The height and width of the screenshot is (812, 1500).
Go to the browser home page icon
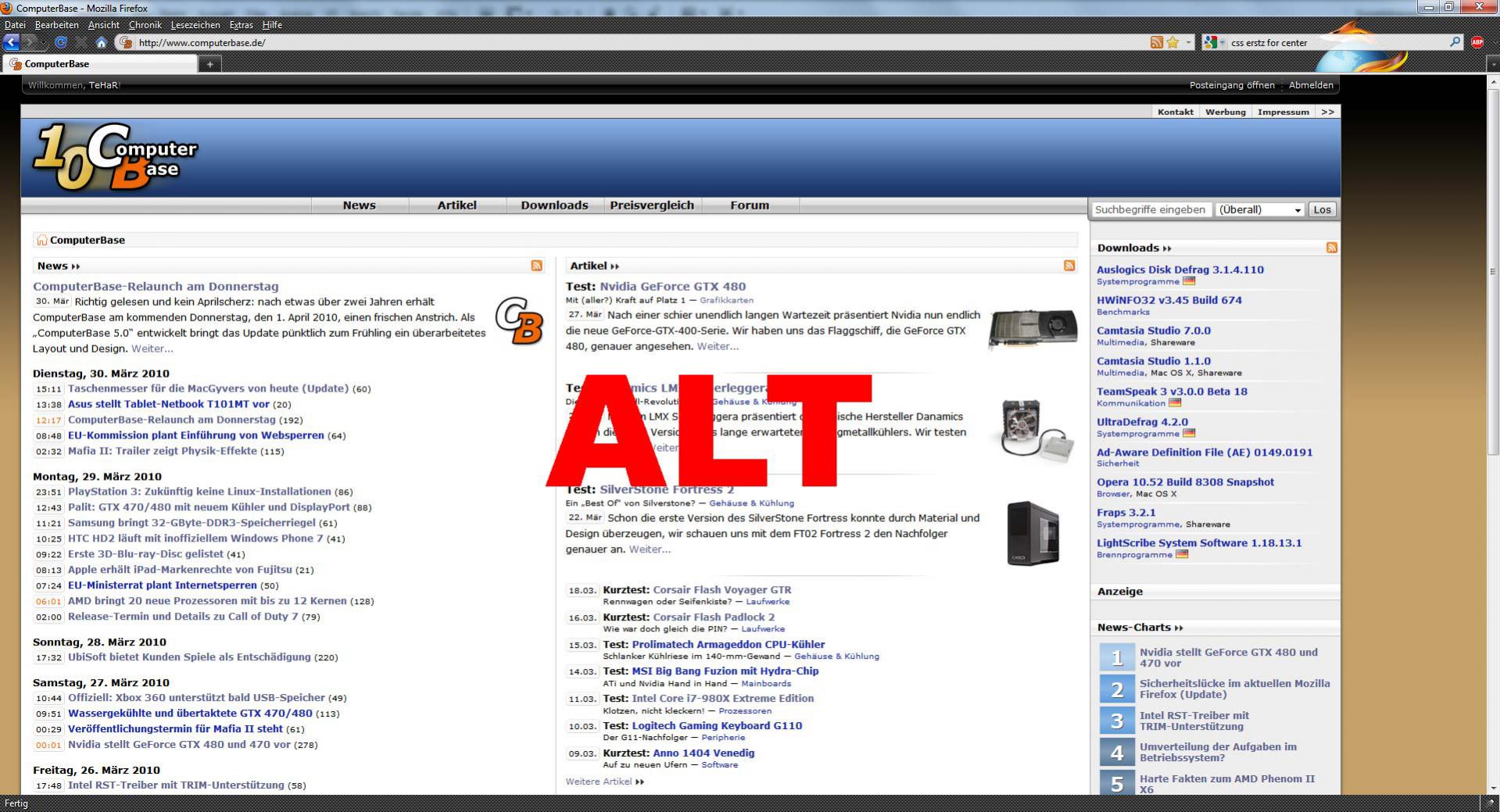pos(101,42)
